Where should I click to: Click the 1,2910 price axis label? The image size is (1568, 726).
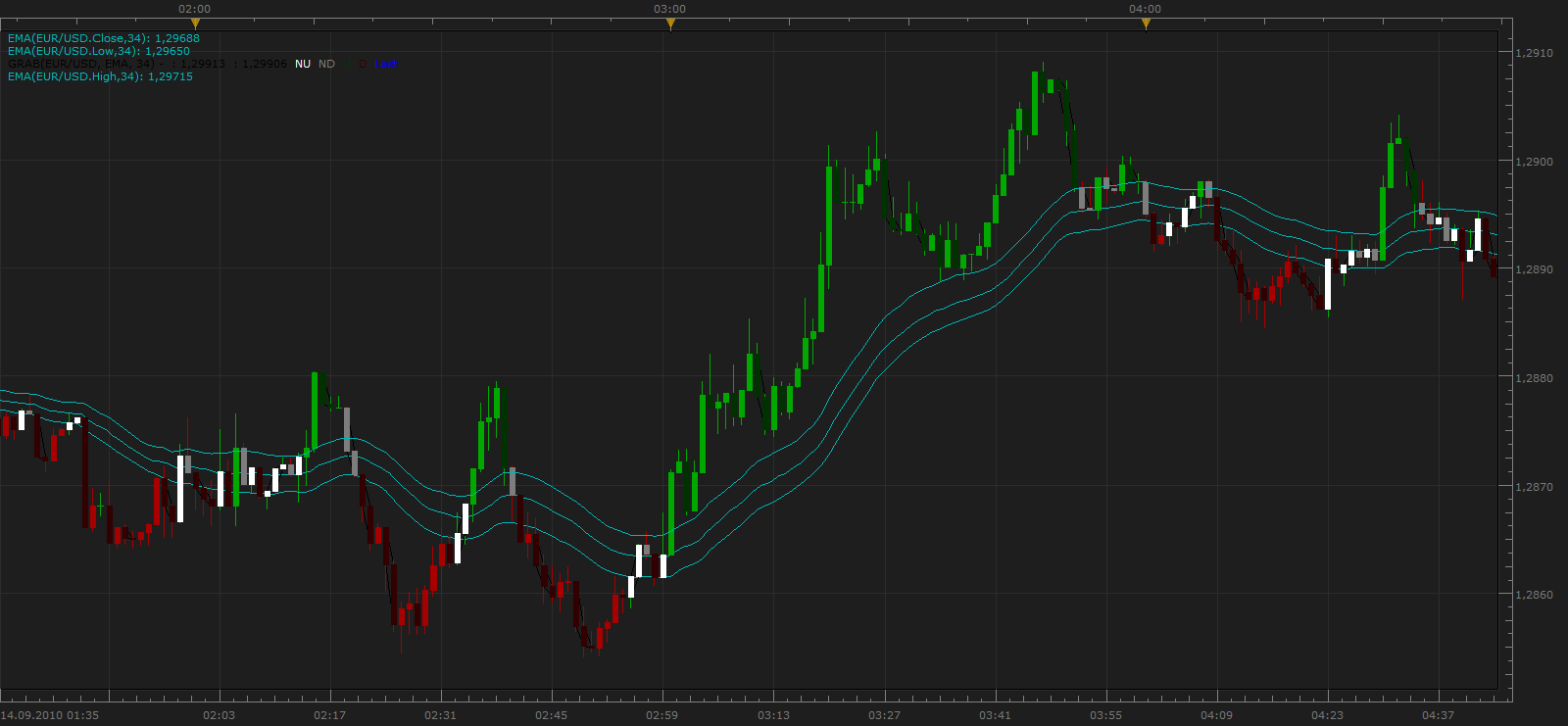(x=1535, y=53)
